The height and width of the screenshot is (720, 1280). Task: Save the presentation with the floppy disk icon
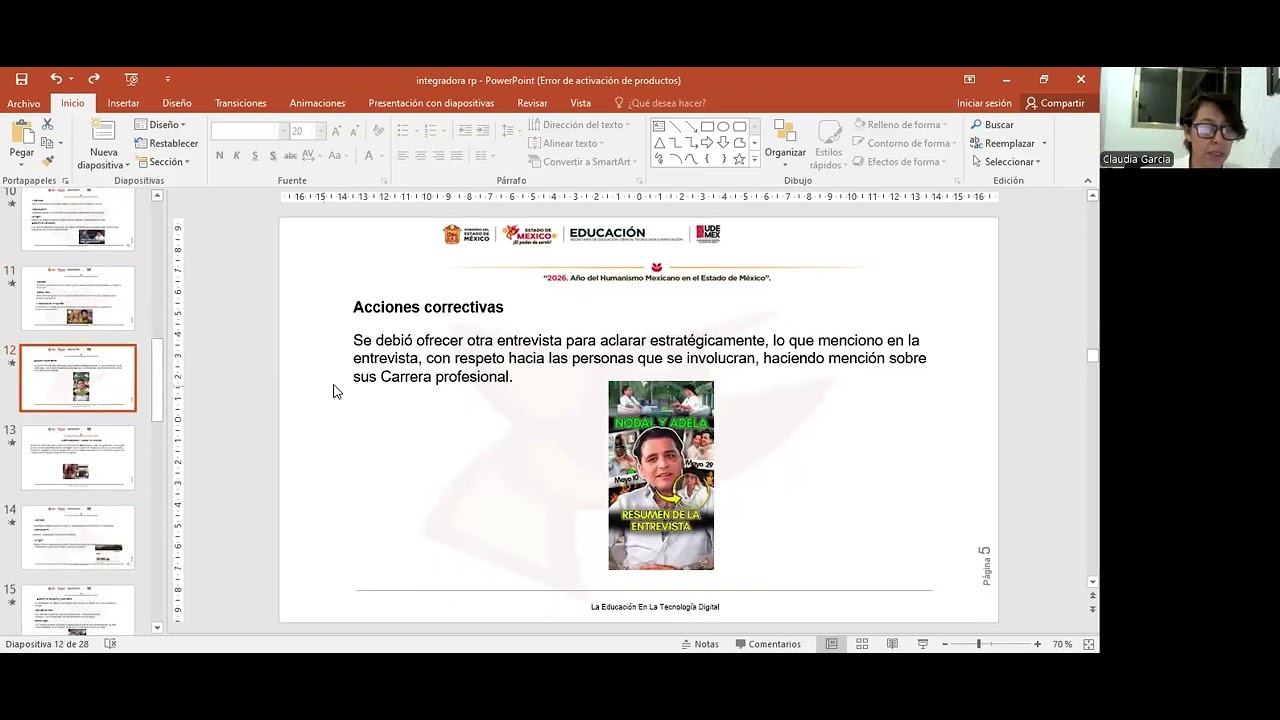21,80
